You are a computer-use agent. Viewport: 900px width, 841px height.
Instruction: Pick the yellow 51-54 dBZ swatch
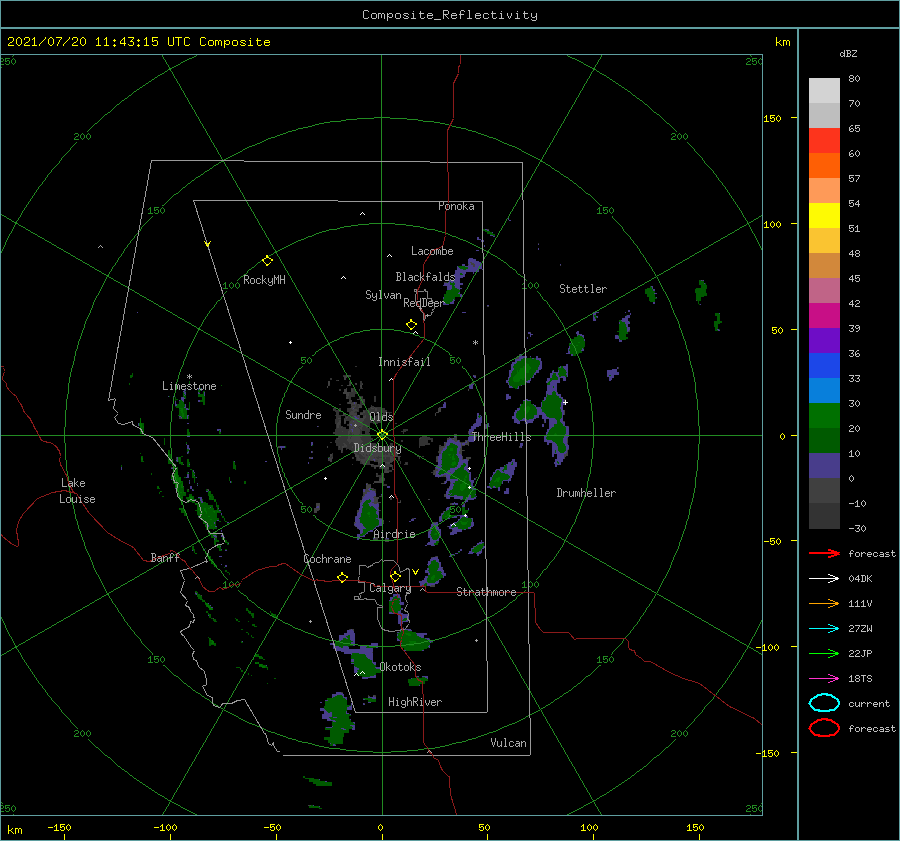click(x=824, y=216)
